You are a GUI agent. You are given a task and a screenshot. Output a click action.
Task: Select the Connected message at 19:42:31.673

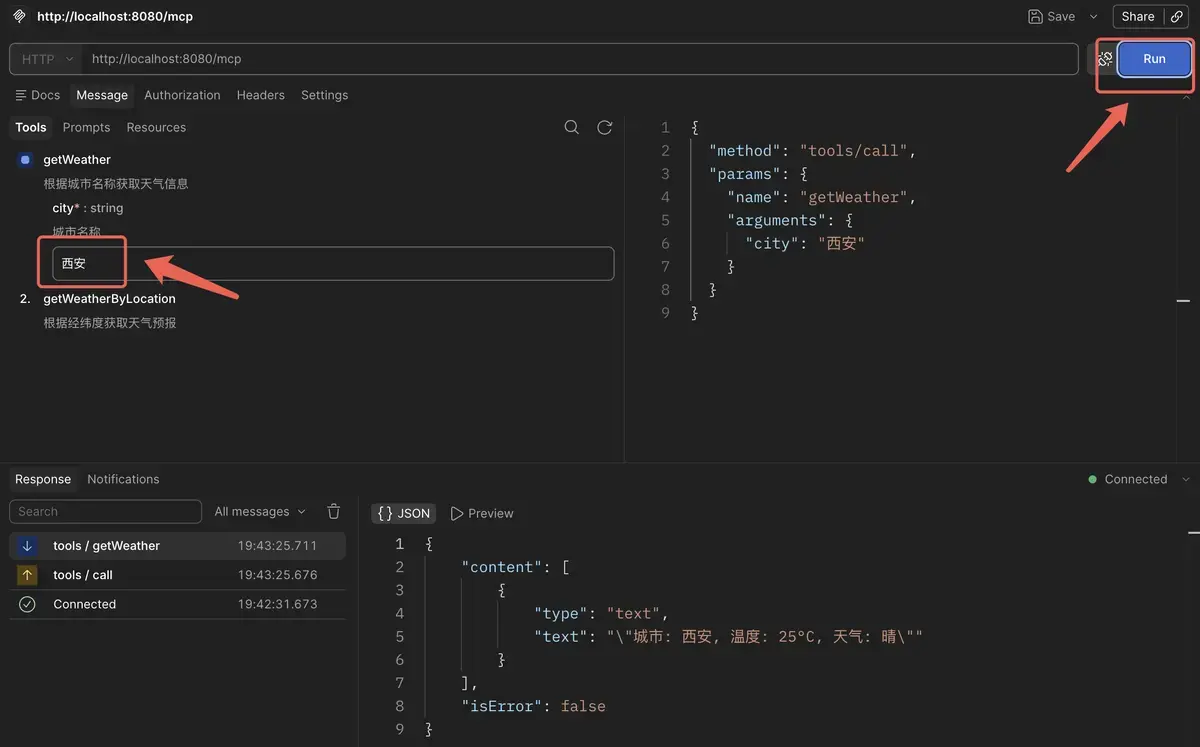[178, 604]
